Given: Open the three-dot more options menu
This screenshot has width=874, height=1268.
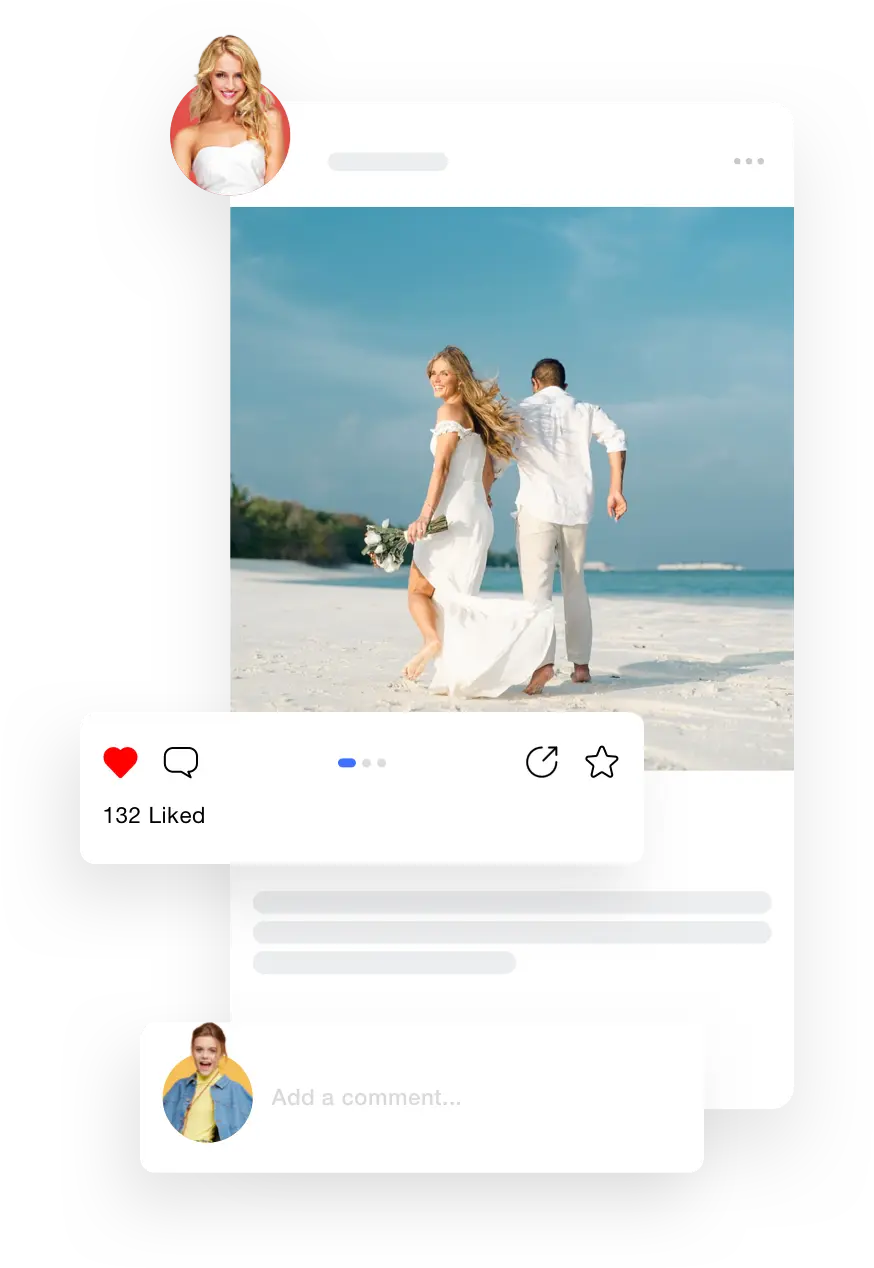Looking at the screenshot, I should tap(748, 161).
